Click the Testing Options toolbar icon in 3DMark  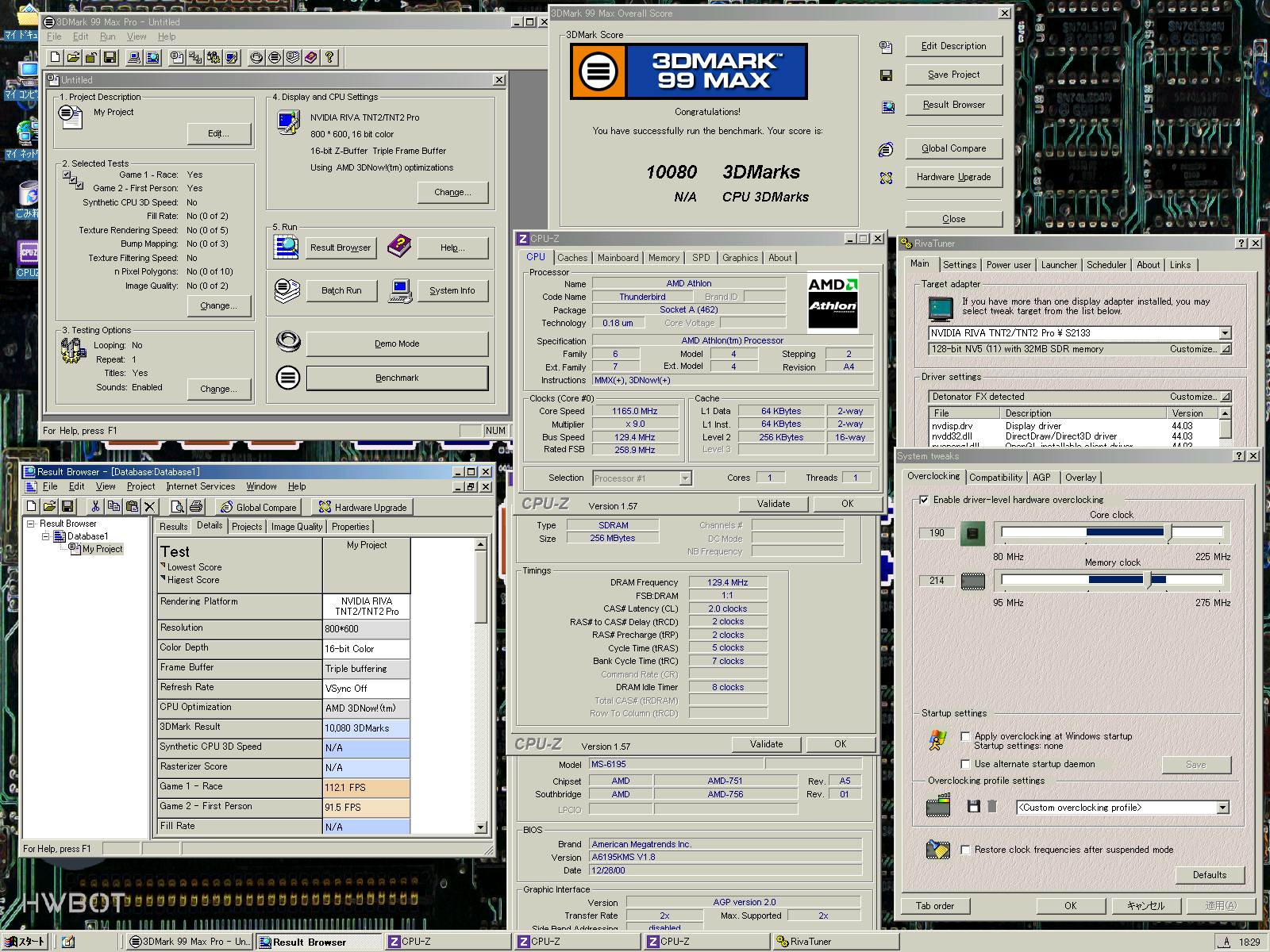point(214,57)
